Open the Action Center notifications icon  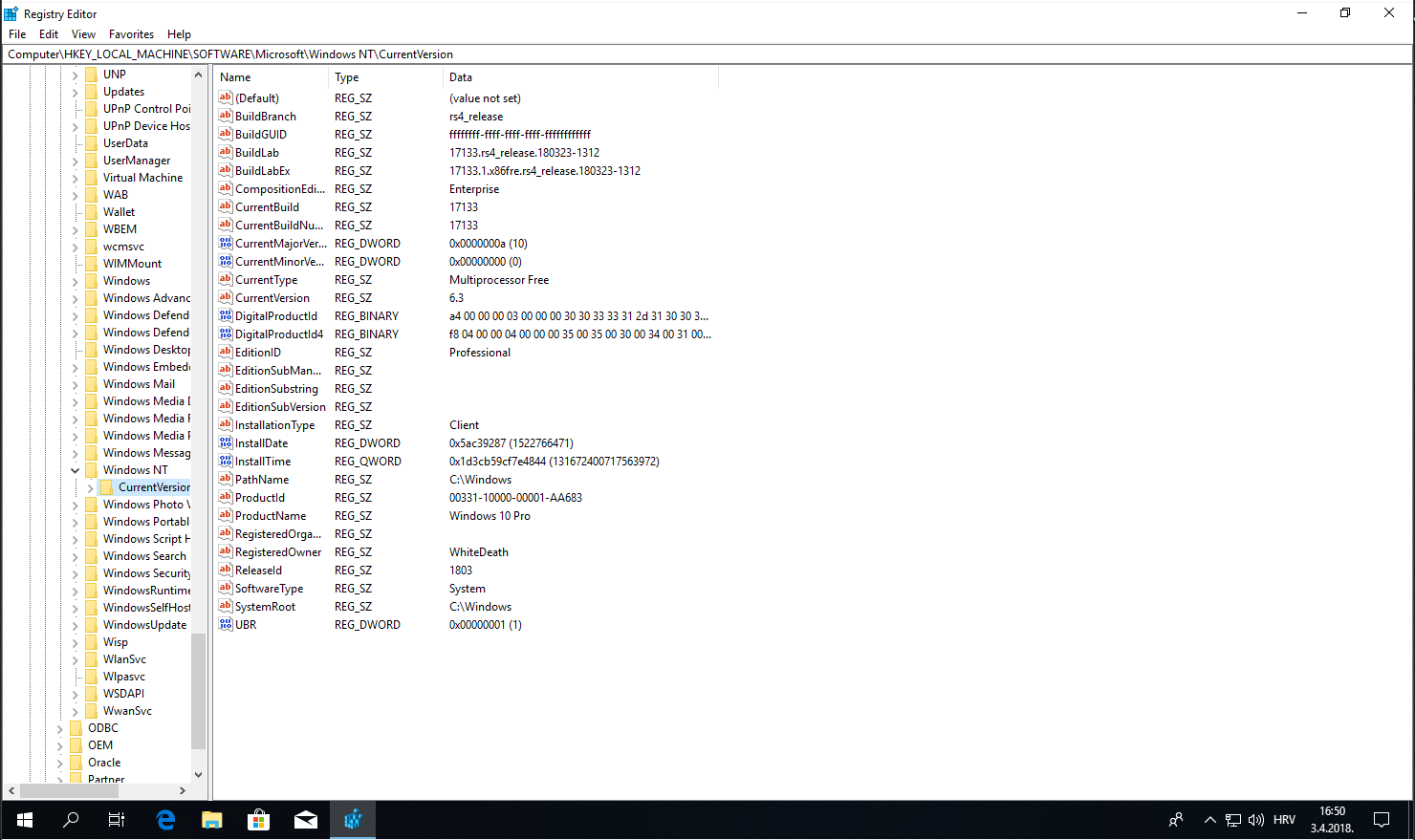click(x=1382, y=820)
